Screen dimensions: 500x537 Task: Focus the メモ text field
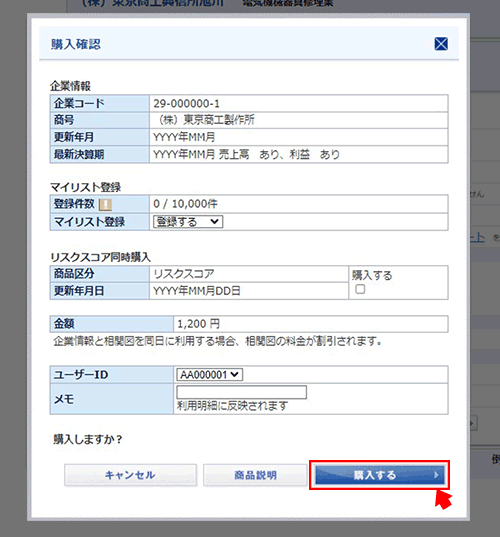[x=241, y=392]
